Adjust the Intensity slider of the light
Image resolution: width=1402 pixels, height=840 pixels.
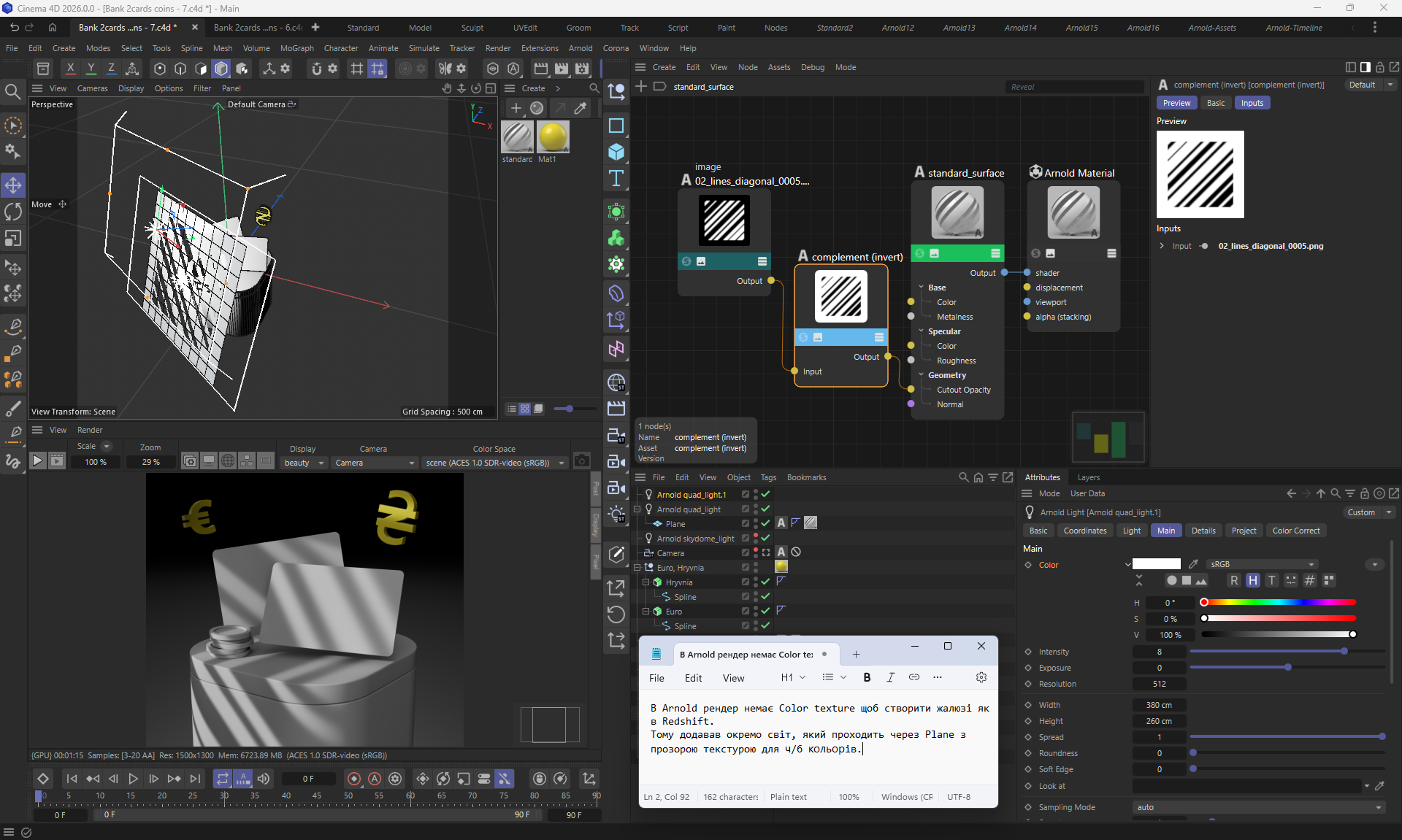[1344, 651]
